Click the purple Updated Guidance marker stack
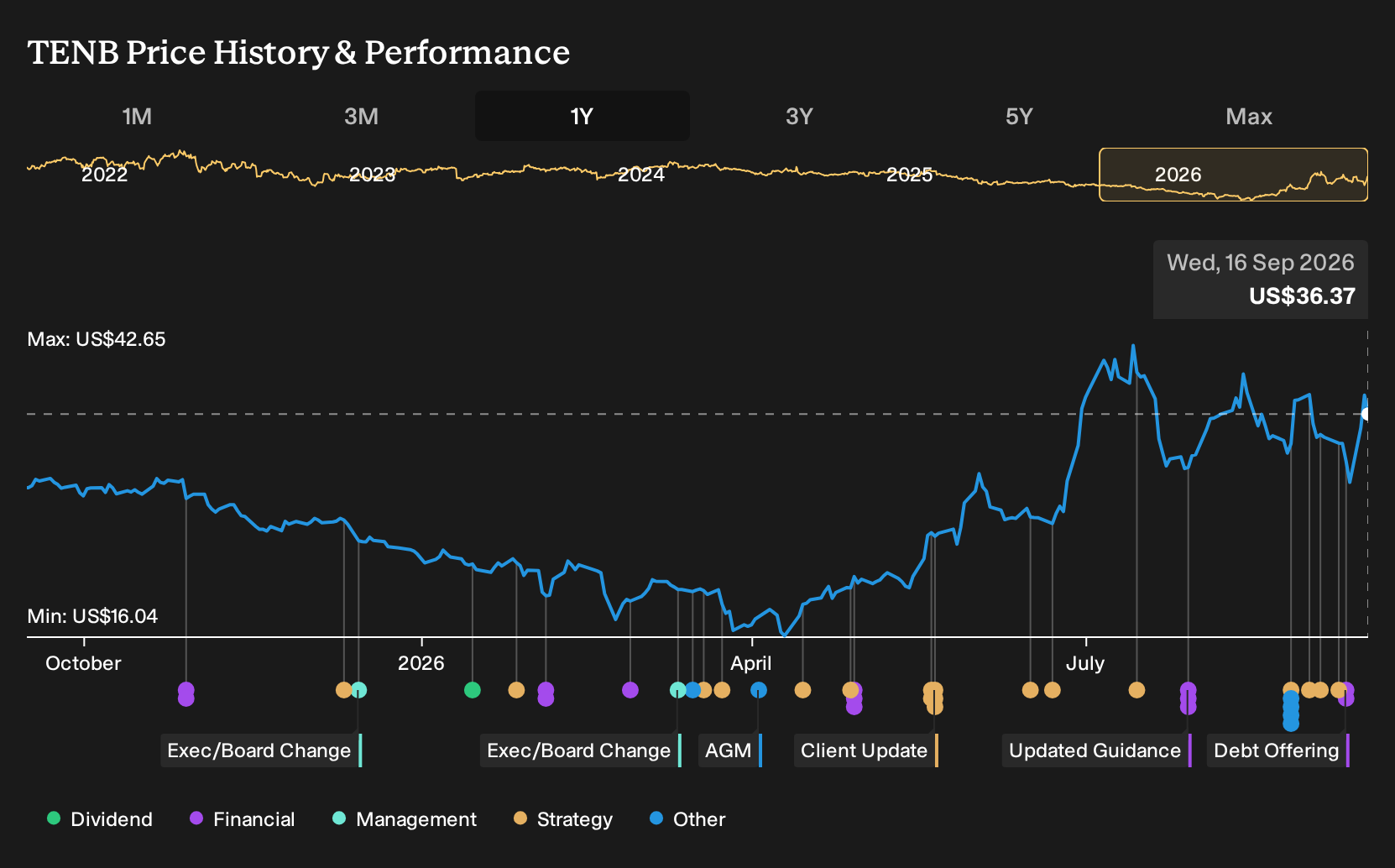The height and width of the screenshot is (868, 1395). (1188, 698)
